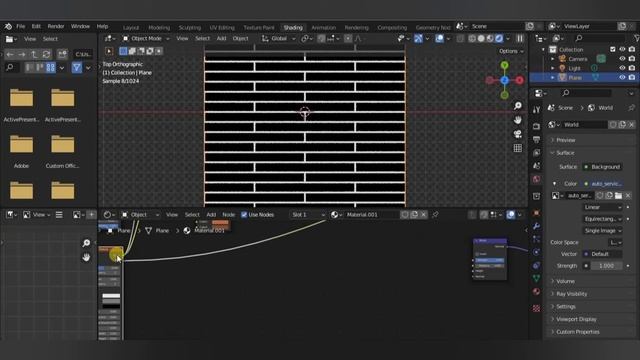Refresh the file browser list
The image size is (640, 360).
[47, 54]
